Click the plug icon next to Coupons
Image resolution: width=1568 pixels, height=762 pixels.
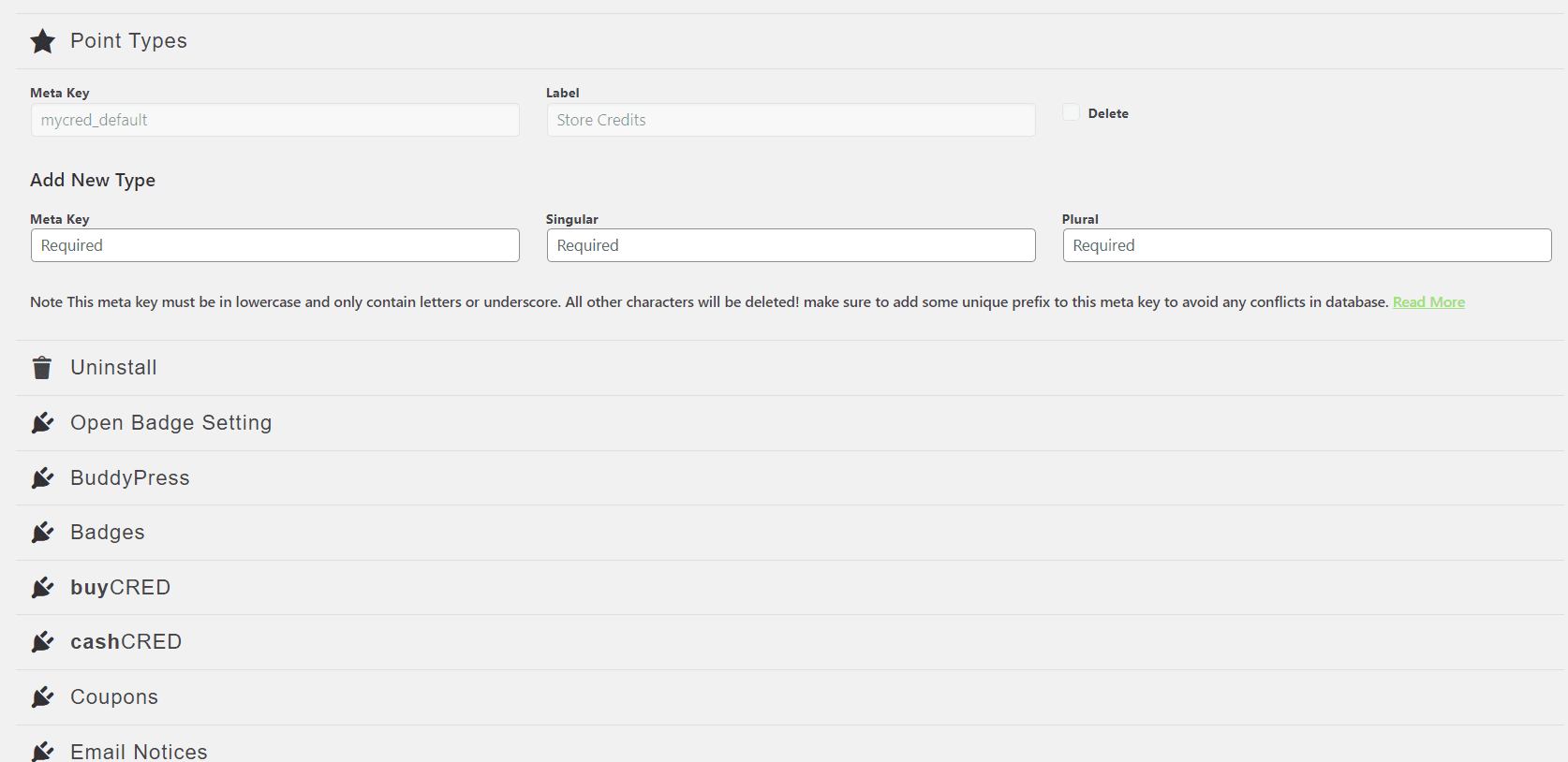tap(42, 697)
